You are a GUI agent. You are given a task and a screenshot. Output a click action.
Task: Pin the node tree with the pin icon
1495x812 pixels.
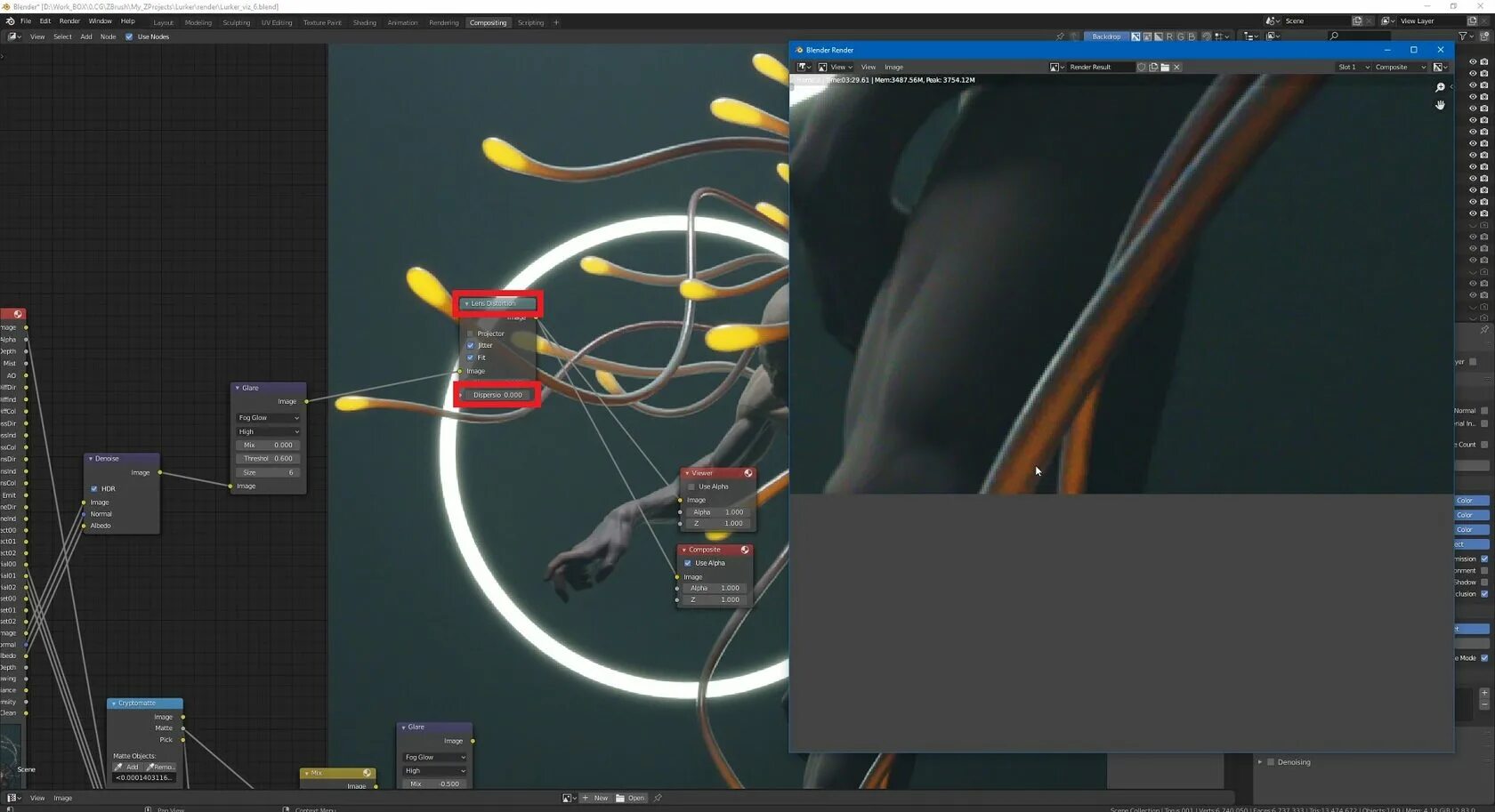coord(1060,36)
